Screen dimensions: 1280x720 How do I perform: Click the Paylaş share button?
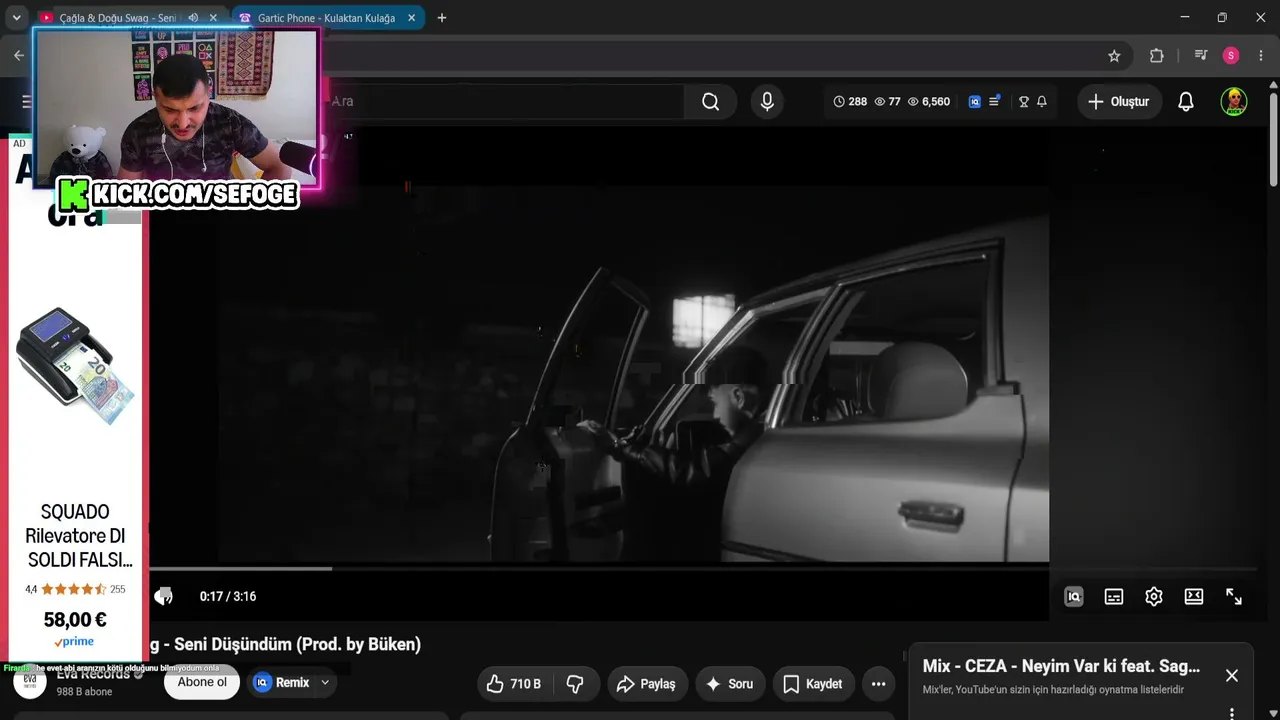[647, 684]
